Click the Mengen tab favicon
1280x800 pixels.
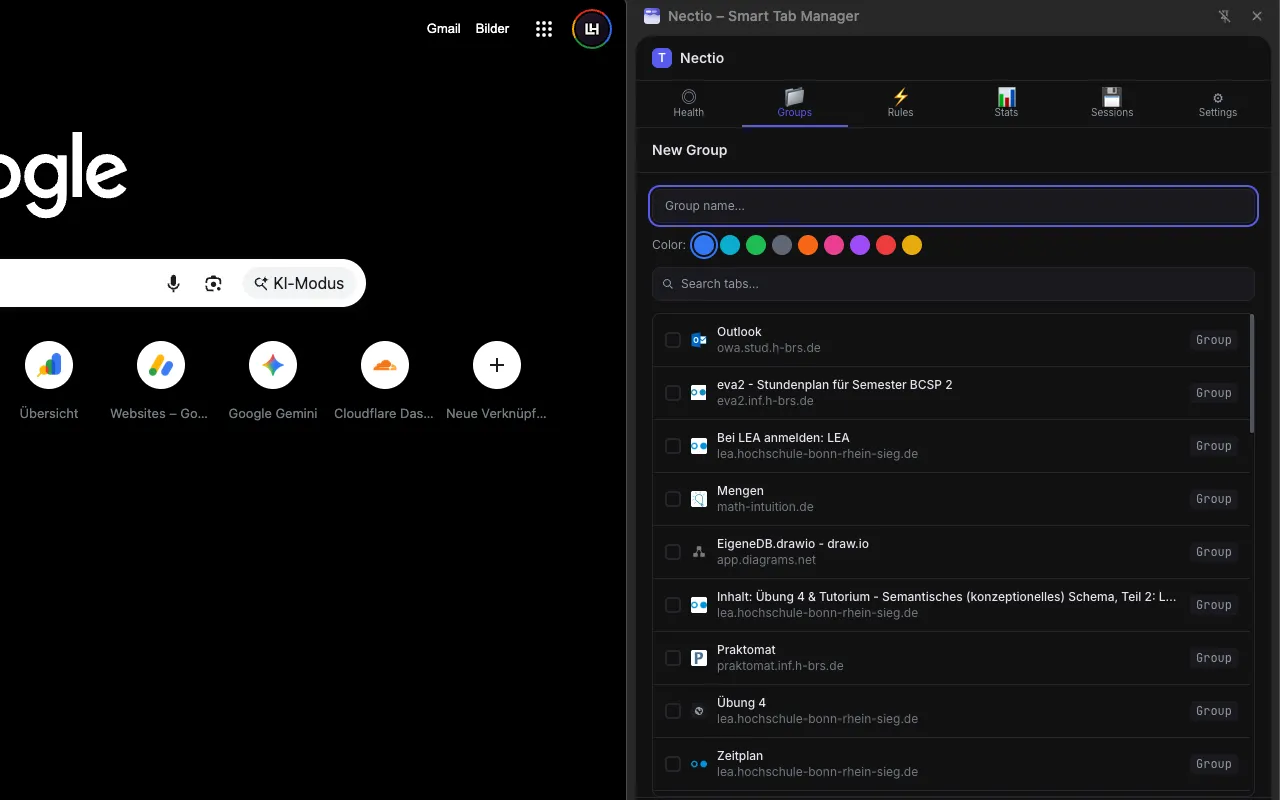click(x=699, y=499)
